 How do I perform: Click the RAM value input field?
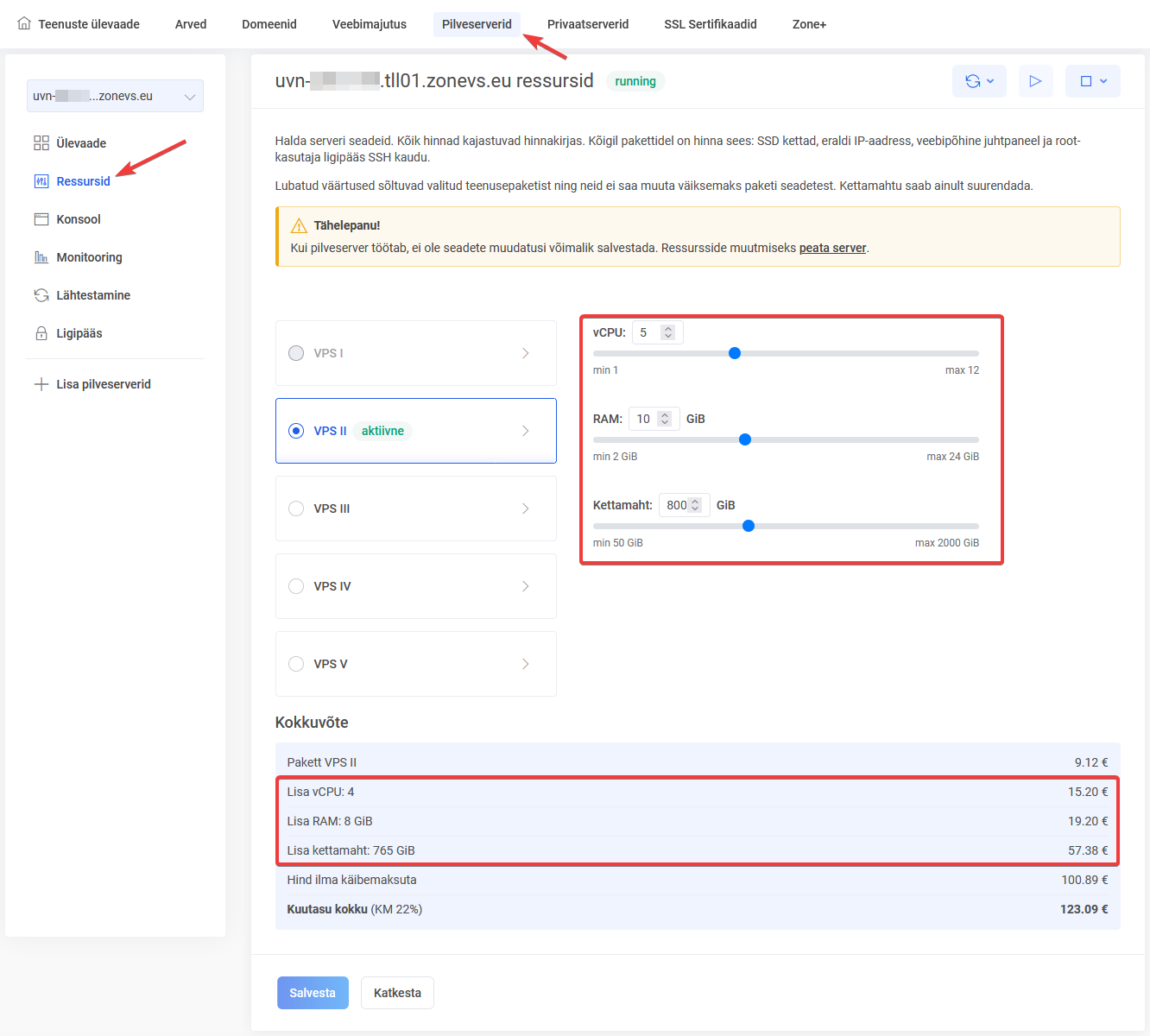coord(644,419)
